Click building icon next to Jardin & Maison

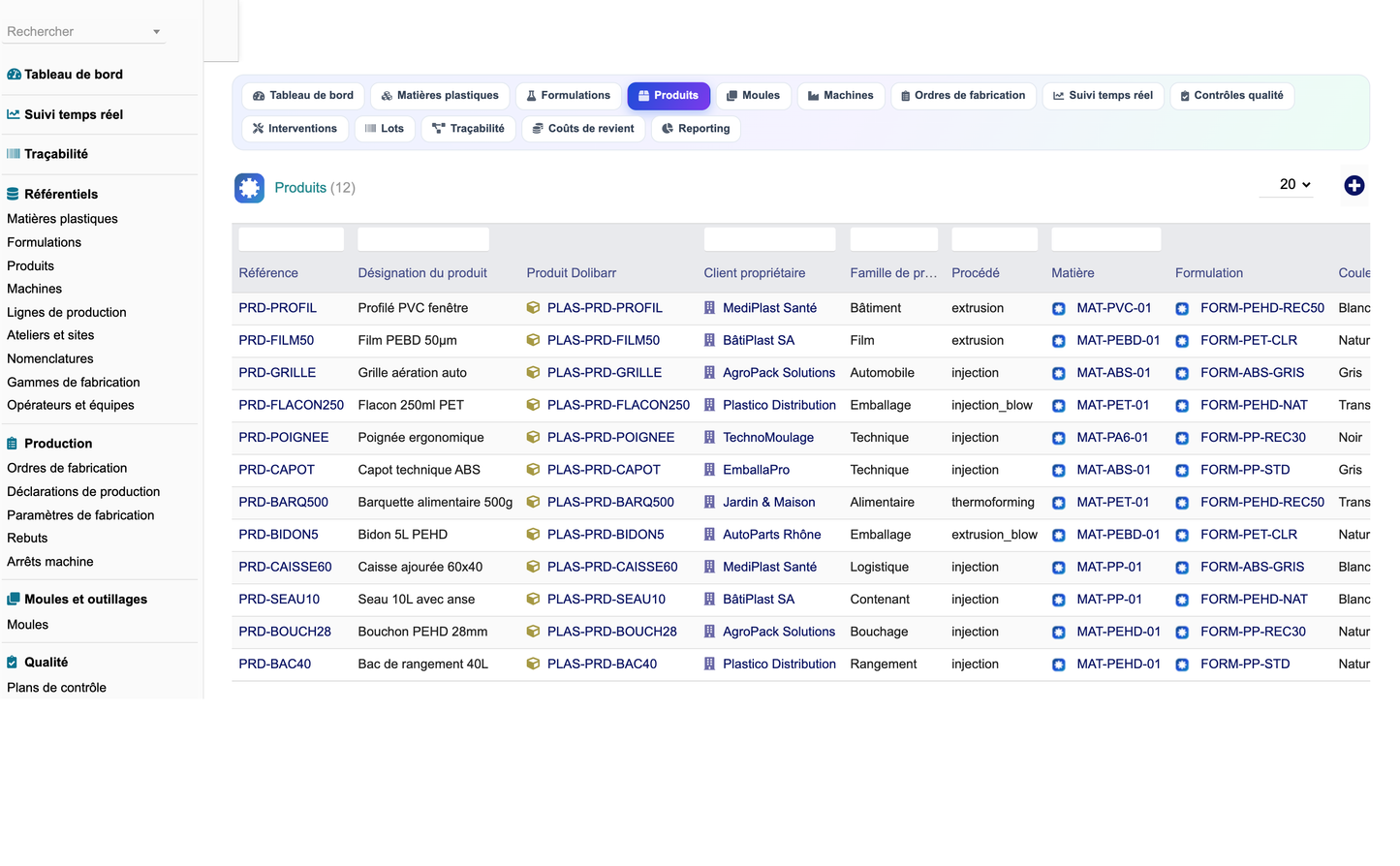[709, 502]
